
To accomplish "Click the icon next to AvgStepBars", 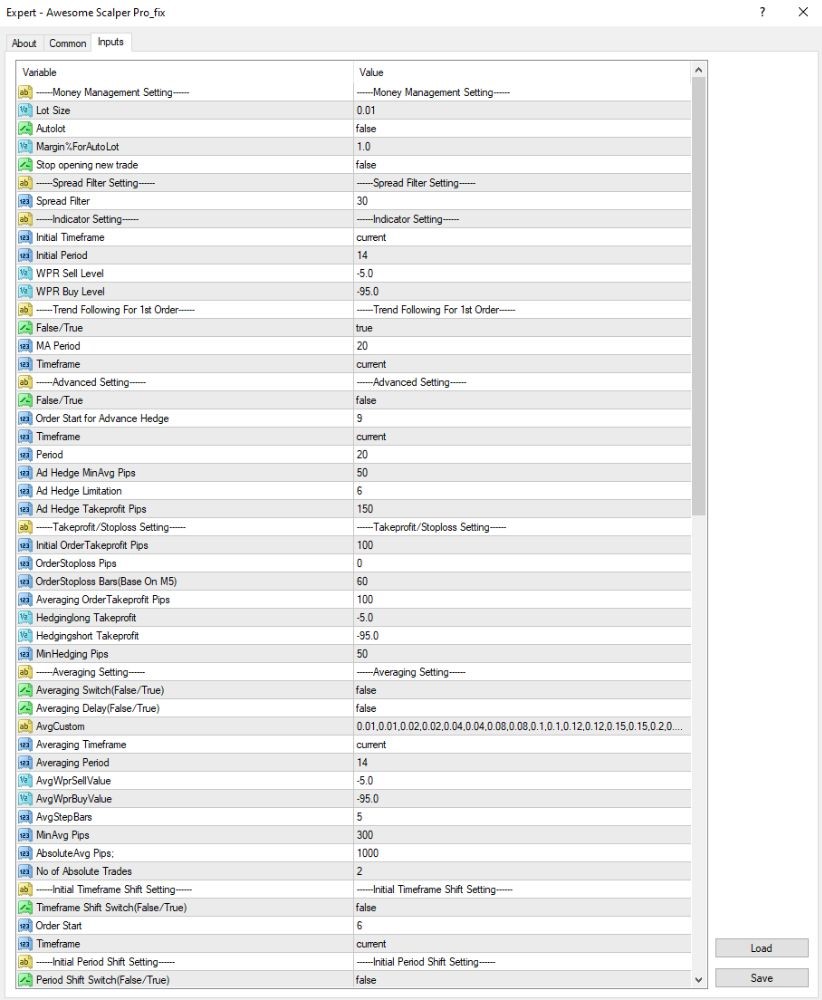I will click(25, 817).
